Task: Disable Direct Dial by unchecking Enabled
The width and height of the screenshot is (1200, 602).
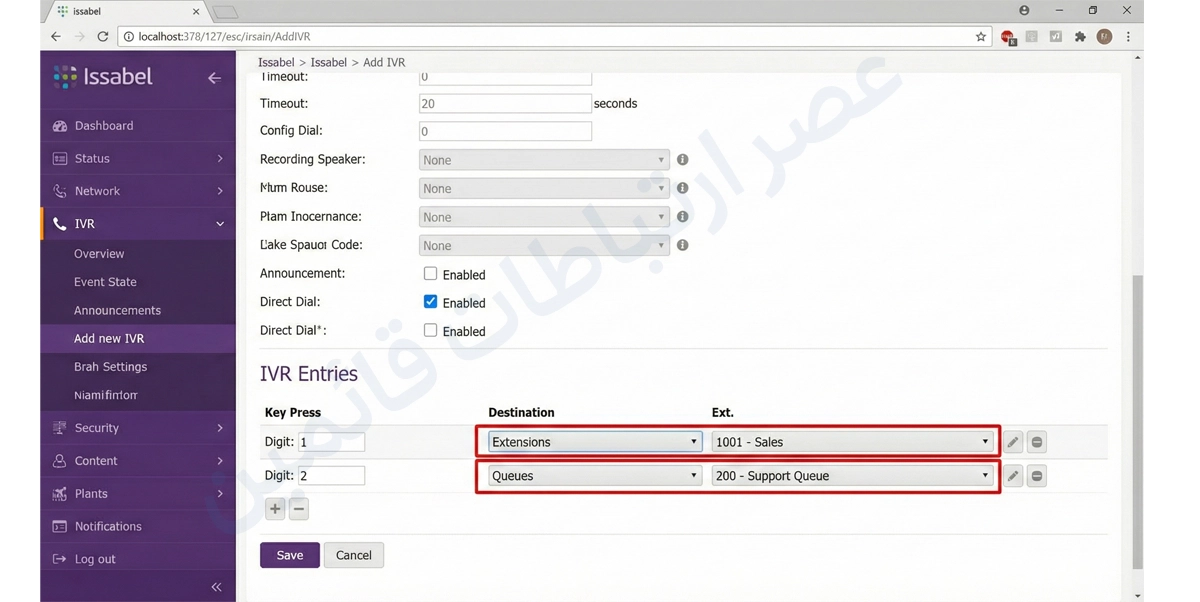Action: pyautogui.click(x=429, y=301)
